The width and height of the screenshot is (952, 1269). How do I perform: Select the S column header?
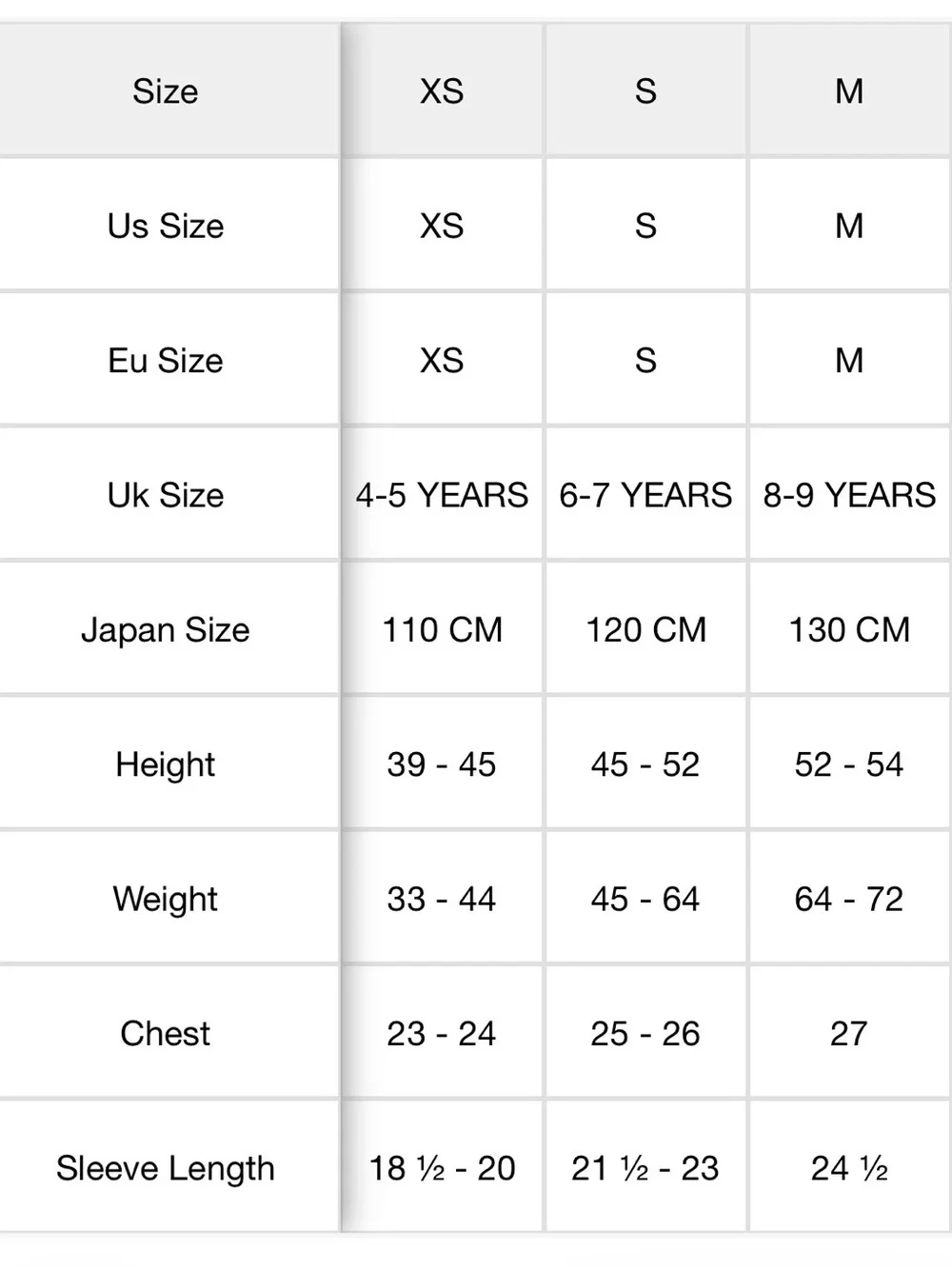(x=645, y=91)
